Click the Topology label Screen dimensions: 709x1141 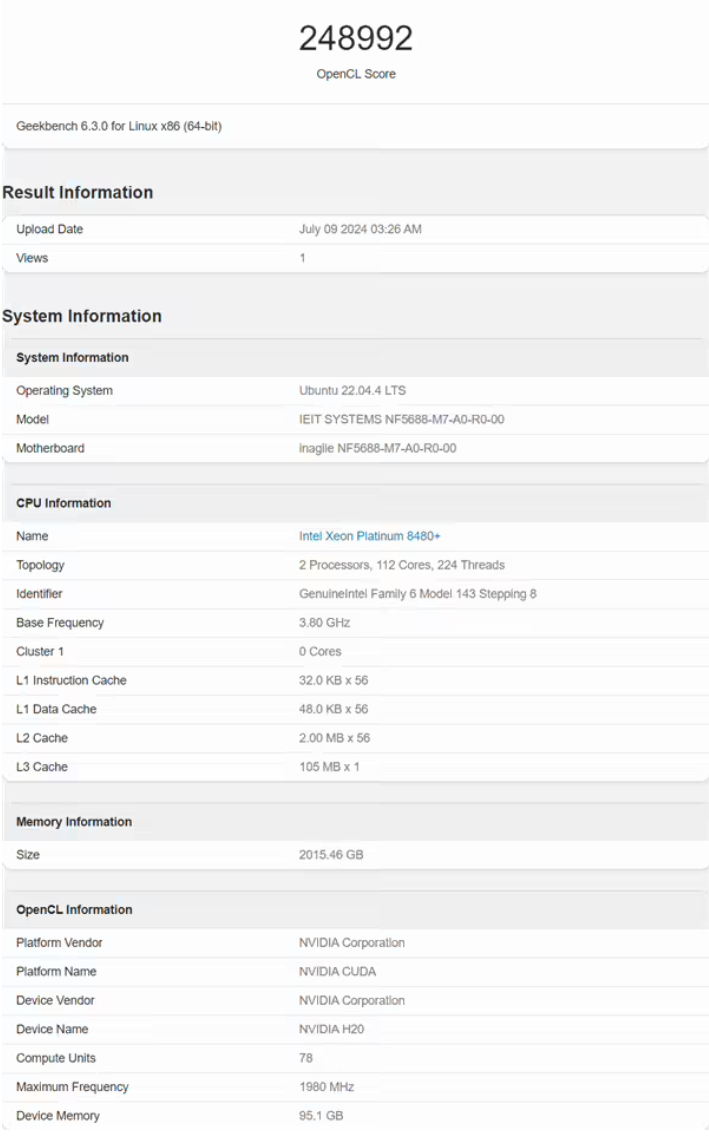pyautogui.click(x=40, y=565)
